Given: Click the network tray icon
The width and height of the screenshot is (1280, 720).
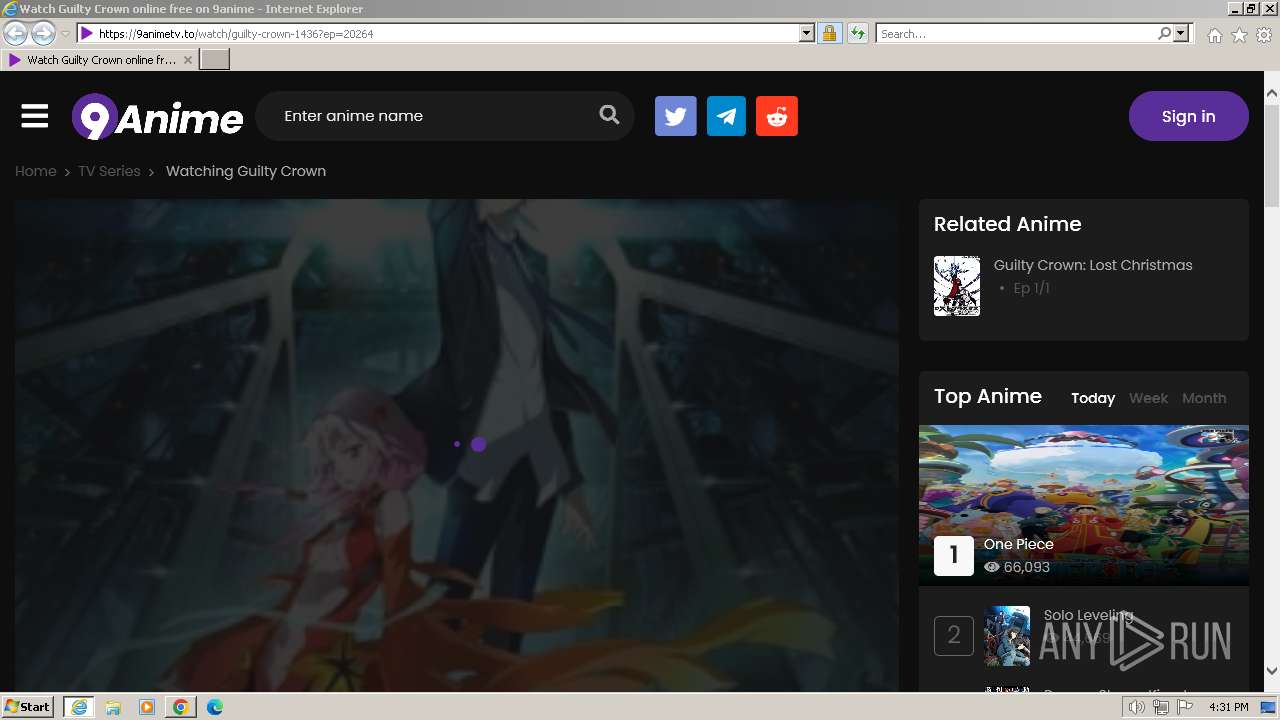Looking at the screenshot, I should [1161, 707].
